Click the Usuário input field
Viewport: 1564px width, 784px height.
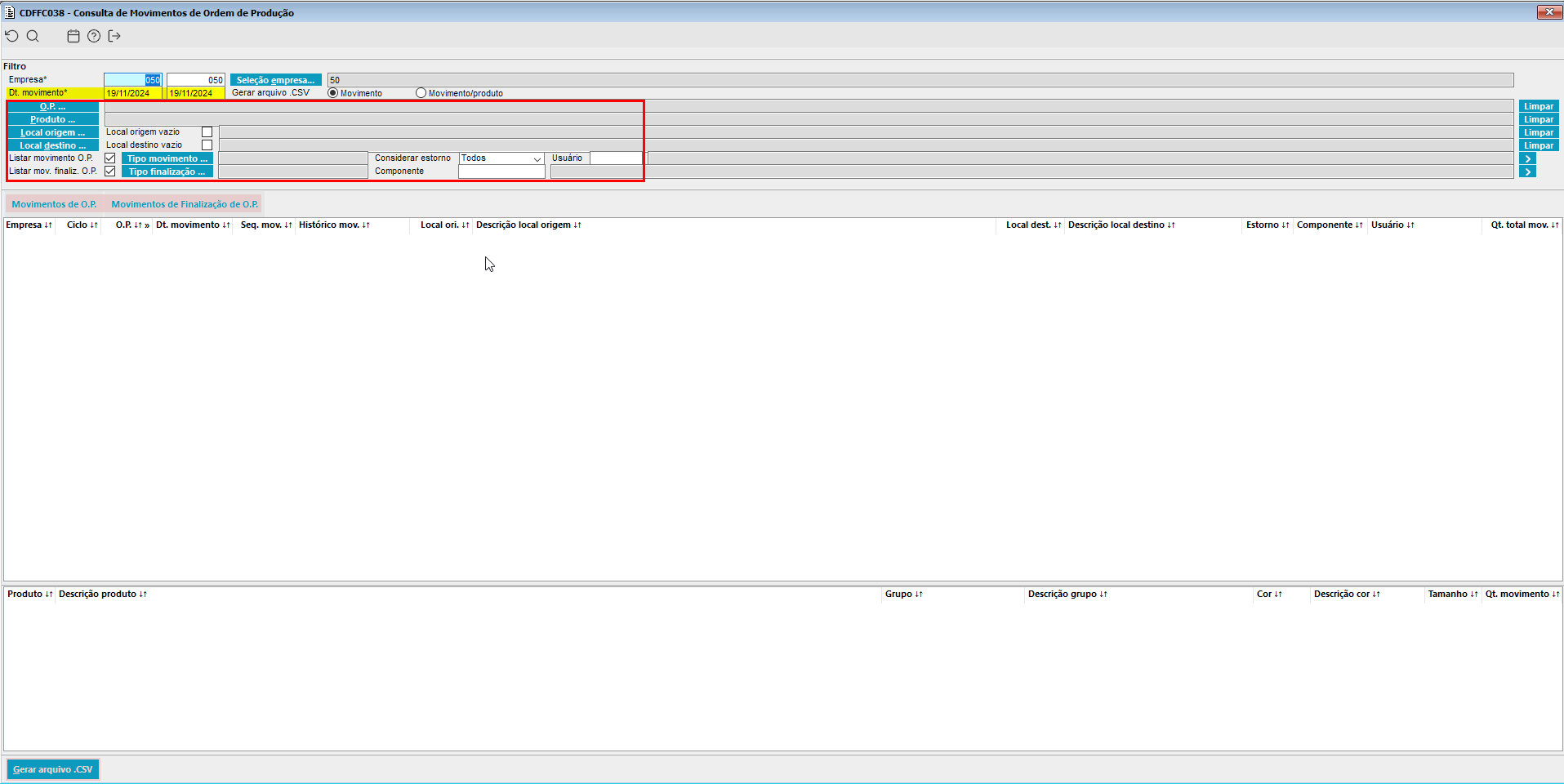tap(617, 158)
